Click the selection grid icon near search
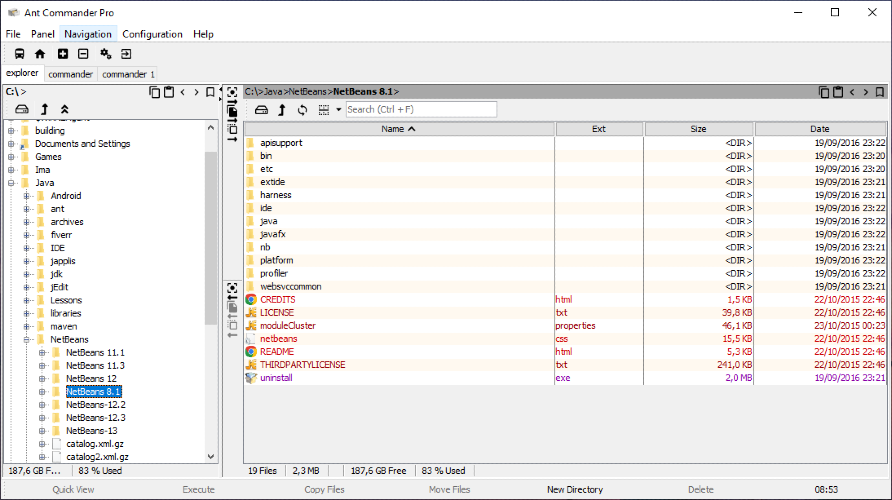The width and height of the screenshot is (892, 500). 324,110
